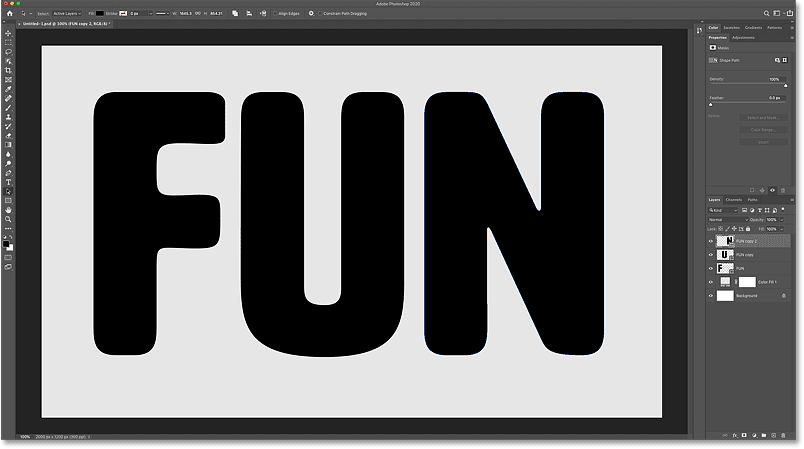Image resolution: width=804 pixels, height=449 pixels.
Task: Click the Home icon in the options bar
Action: pyautogui.click(x=8, y=14)
